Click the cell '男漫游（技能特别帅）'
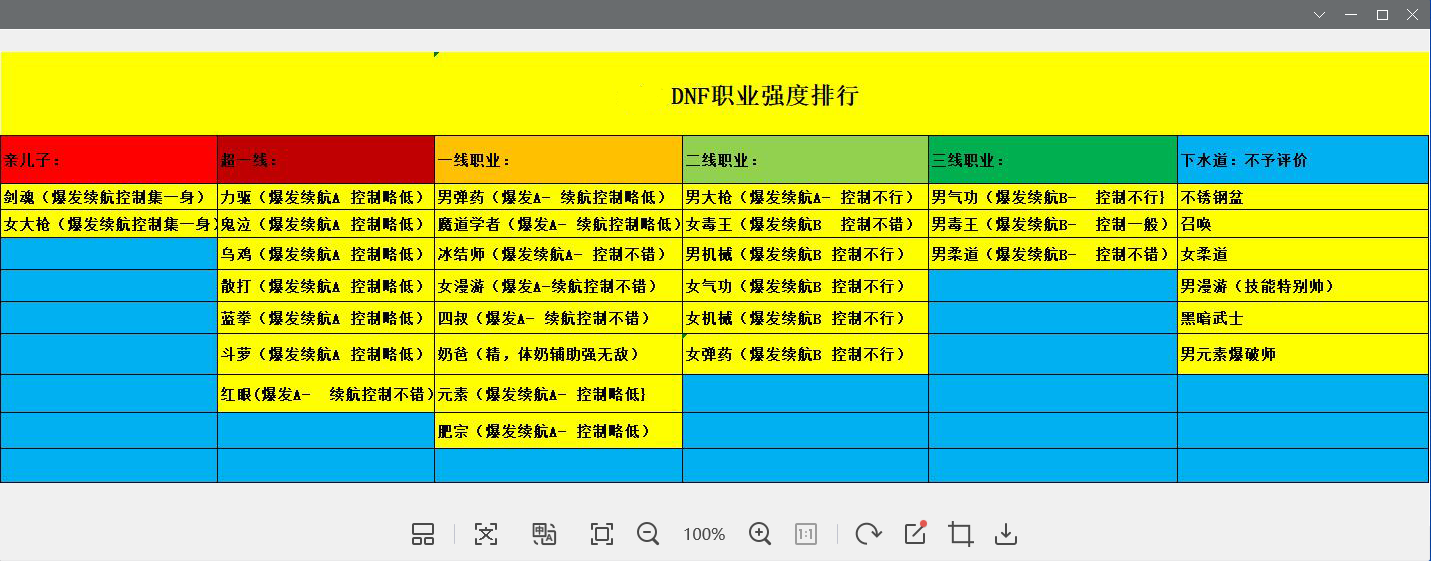The width and height of the screenshot is (1431, 561). (1303, 286)
